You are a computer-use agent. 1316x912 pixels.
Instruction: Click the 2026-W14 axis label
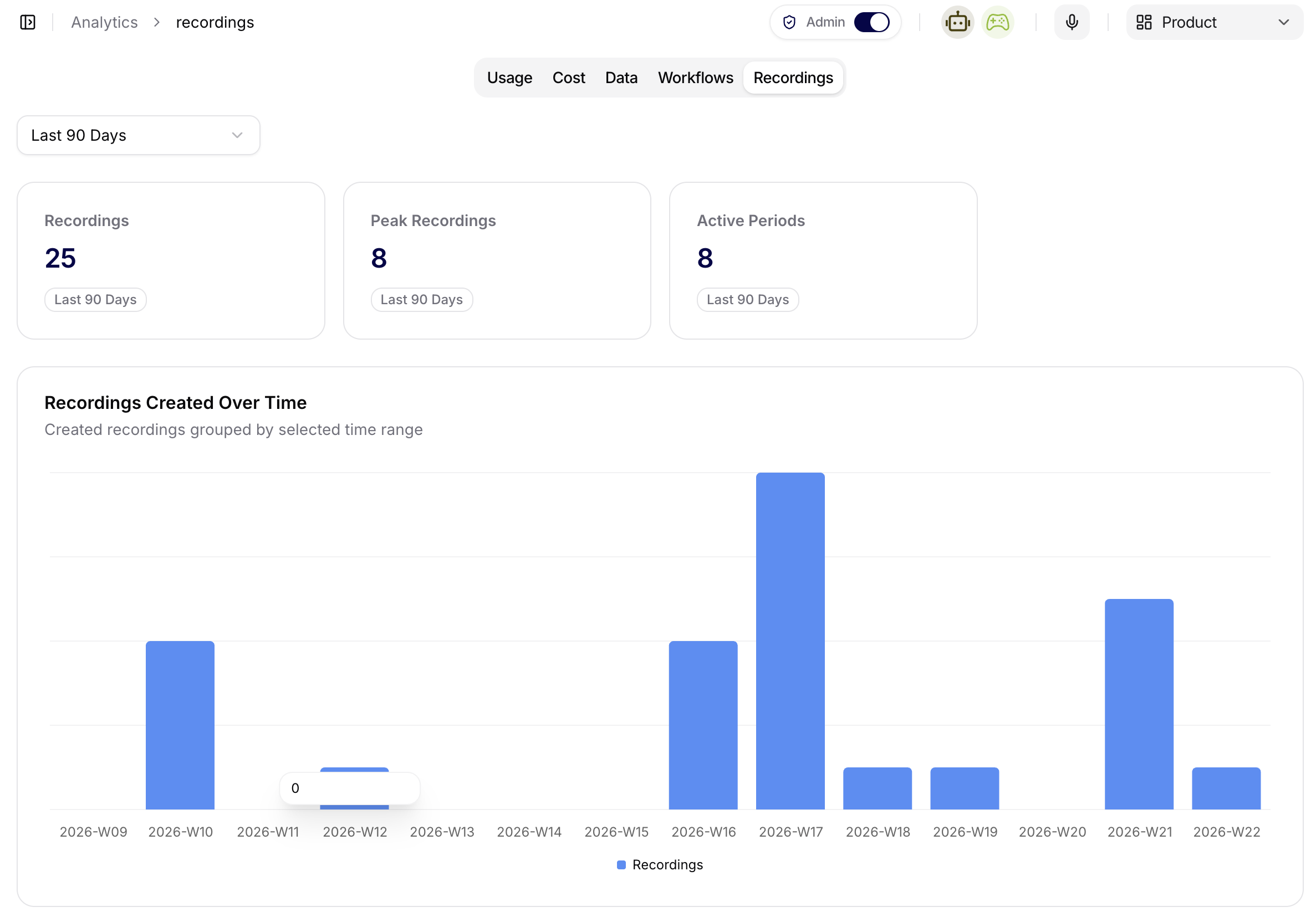point(529,832)
